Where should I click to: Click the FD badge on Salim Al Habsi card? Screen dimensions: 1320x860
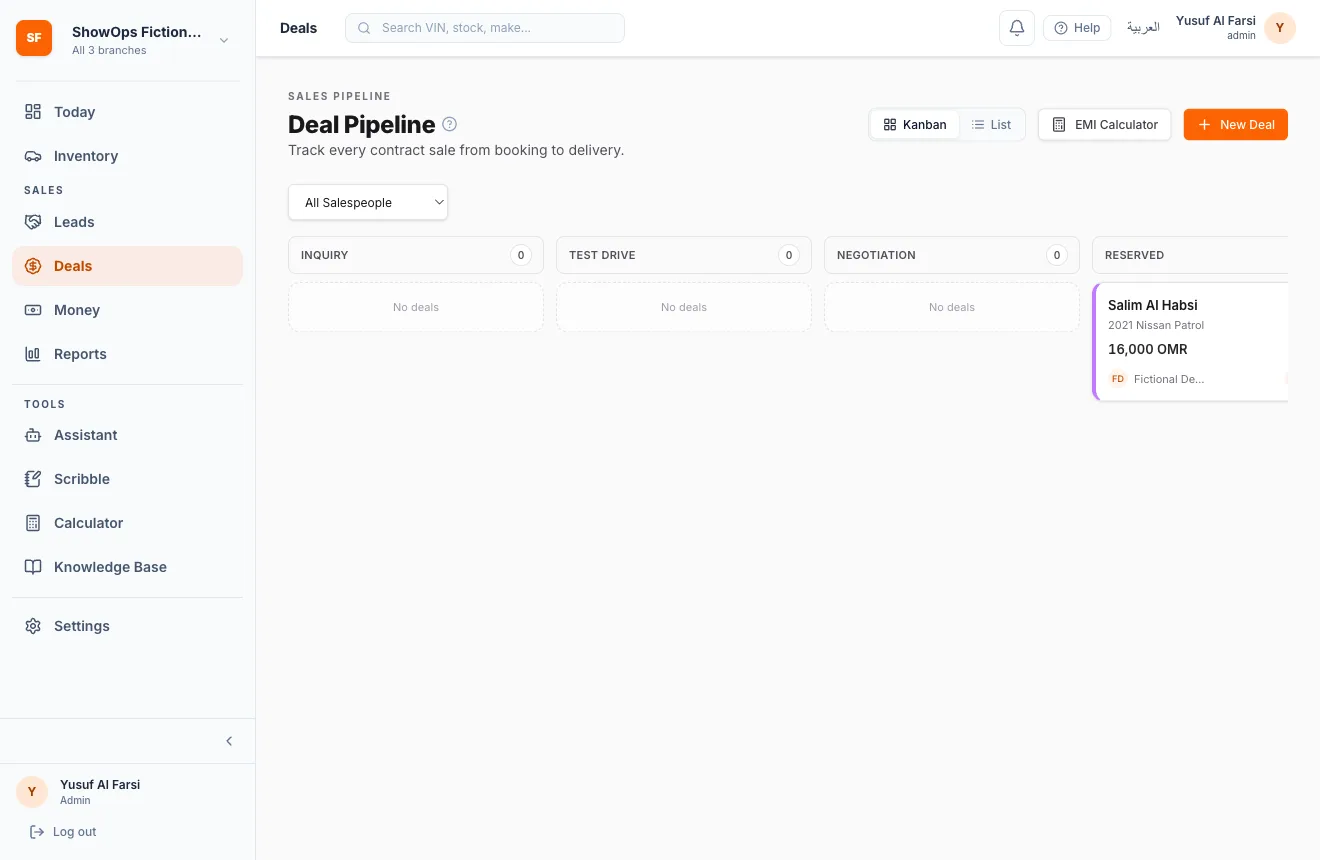(x=1118, y=379)
